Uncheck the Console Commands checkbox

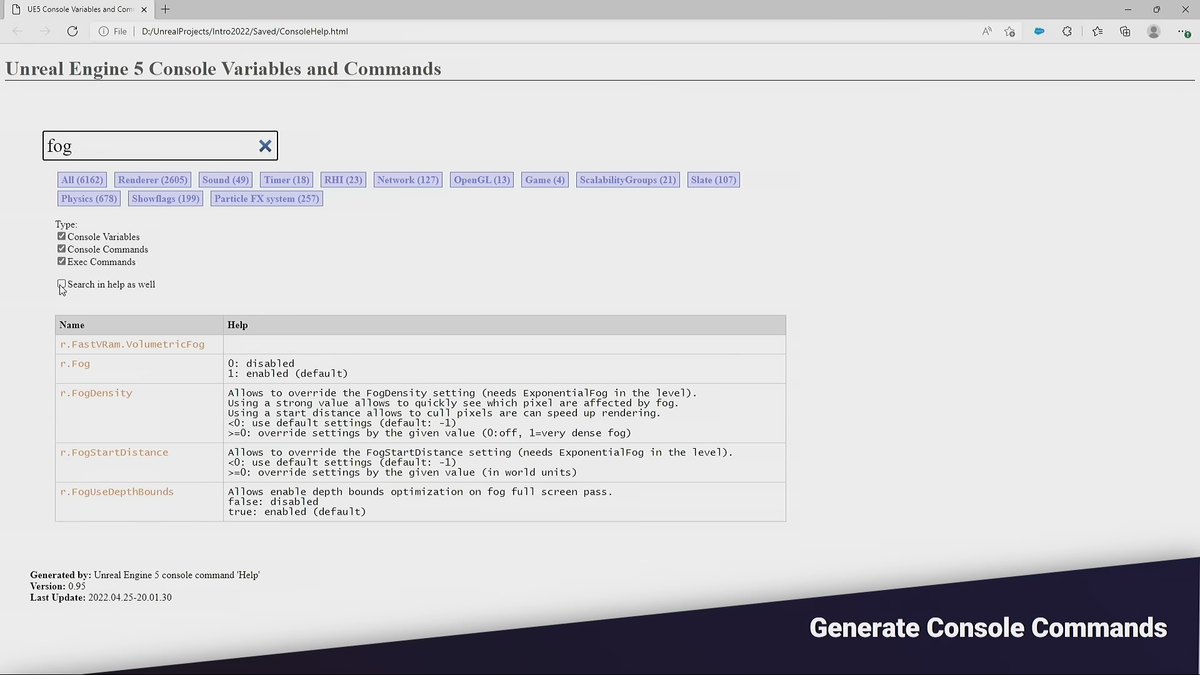pos(62,249)
